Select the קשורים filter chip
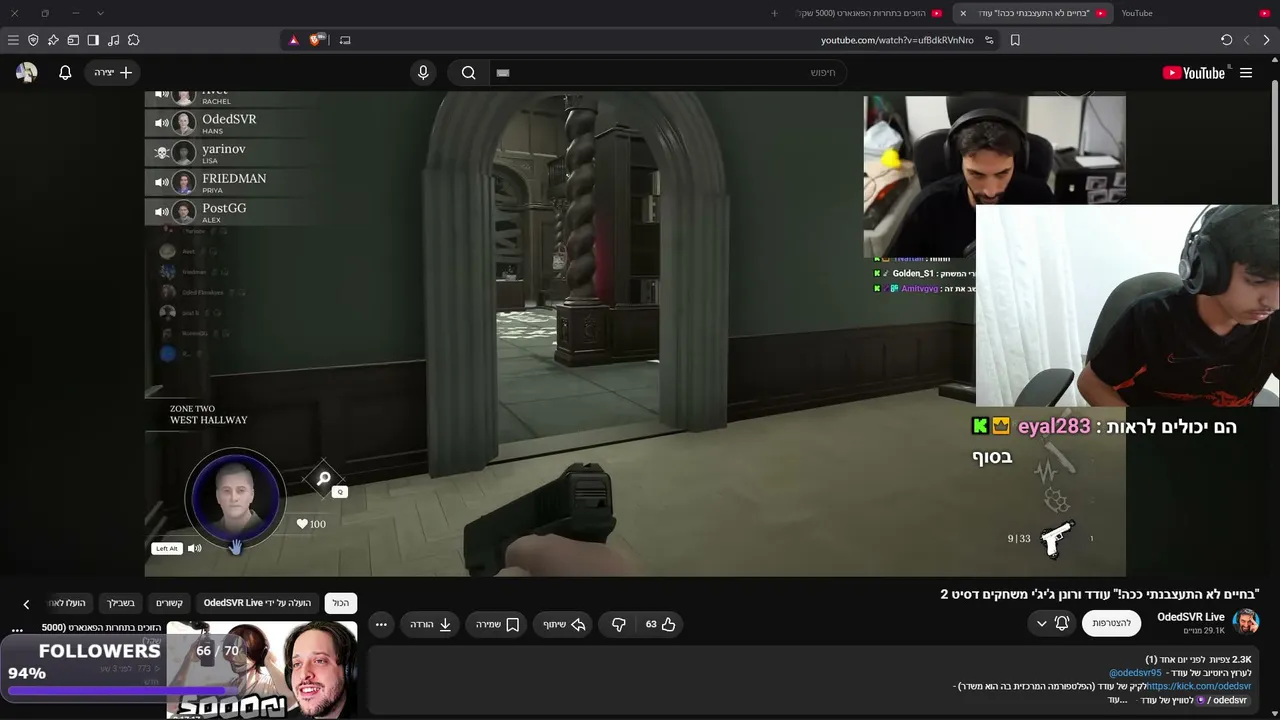This screenshot has height=720, width=1280. (169, 603)
